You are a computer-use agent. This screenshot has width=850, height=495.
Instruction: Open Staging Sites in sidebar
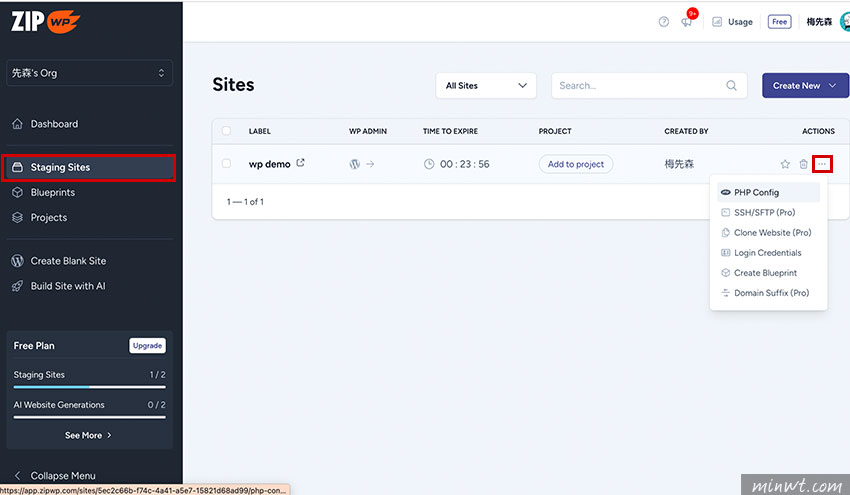[89, 167]
